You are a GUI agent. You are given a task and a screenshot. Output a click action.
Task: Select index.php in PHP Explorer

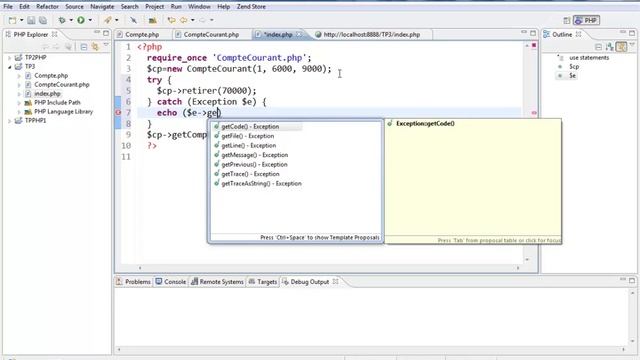47,93
